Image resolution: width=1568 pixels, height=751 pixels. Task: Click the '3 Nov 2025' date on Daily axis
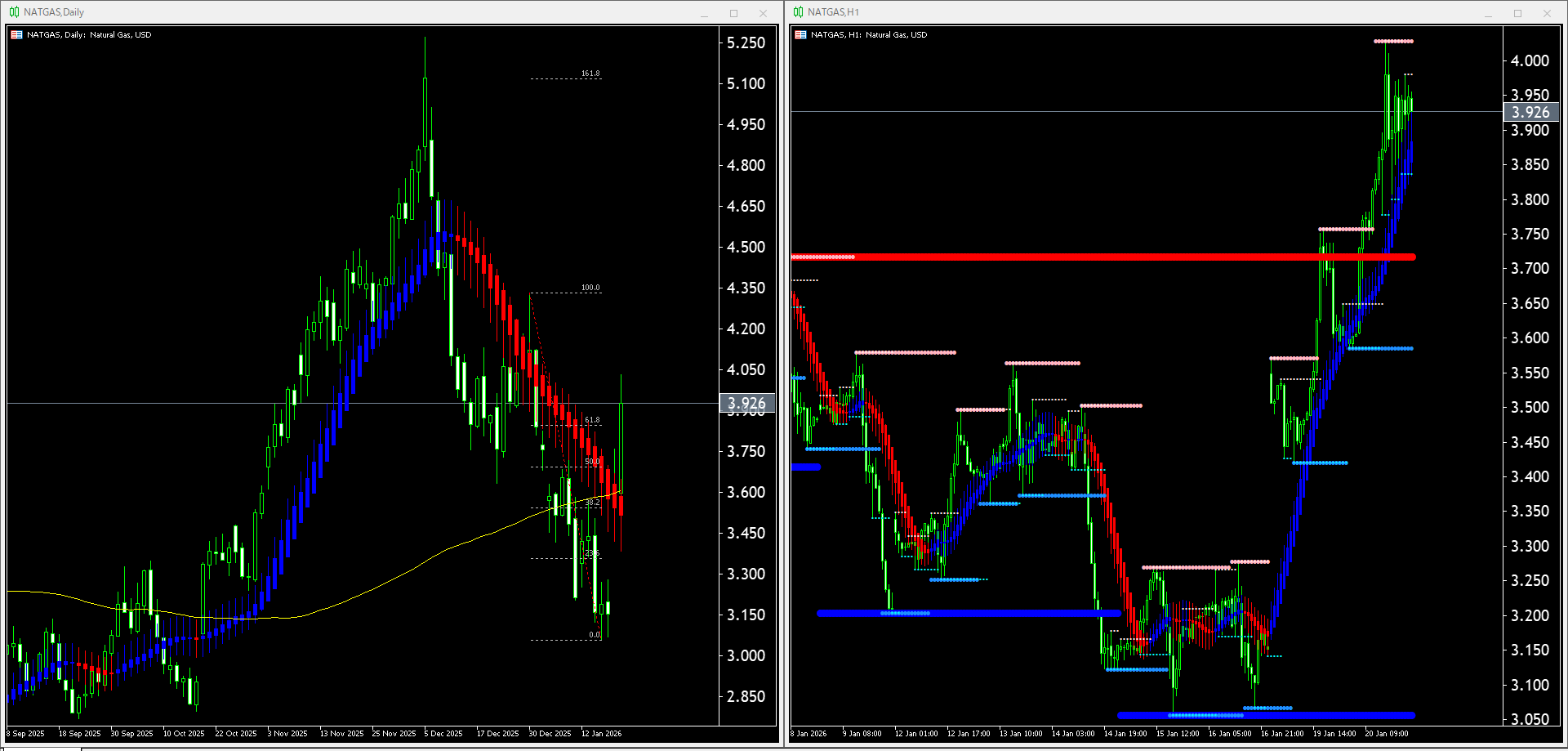tap(287, 734)
